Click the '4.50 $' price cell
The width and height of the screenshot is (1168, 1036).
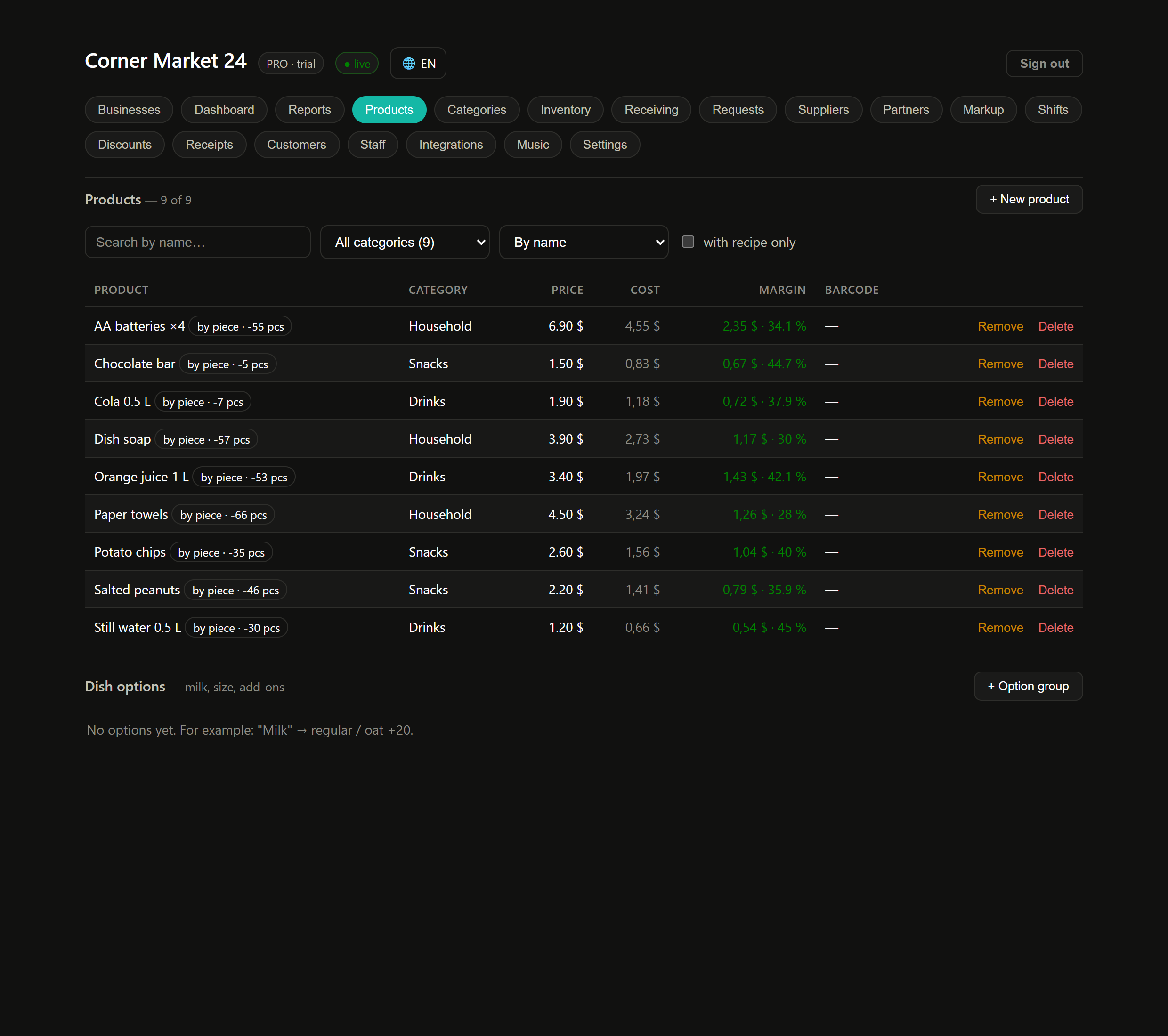tap(565, 515)
